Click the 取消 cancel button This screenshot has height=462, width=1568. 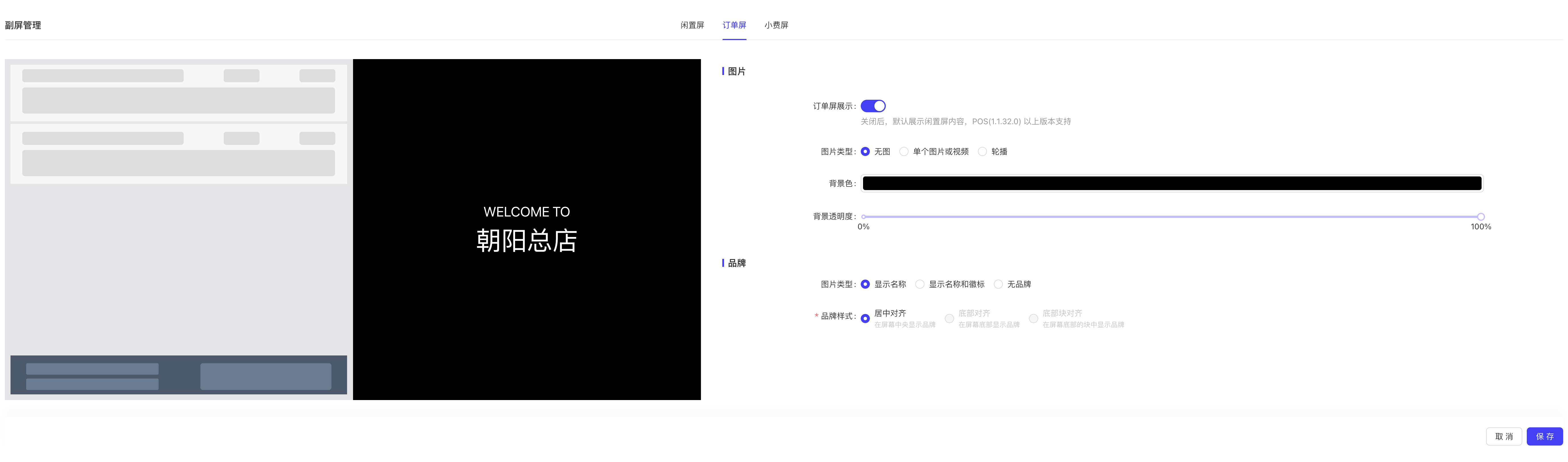[1503, 436]
